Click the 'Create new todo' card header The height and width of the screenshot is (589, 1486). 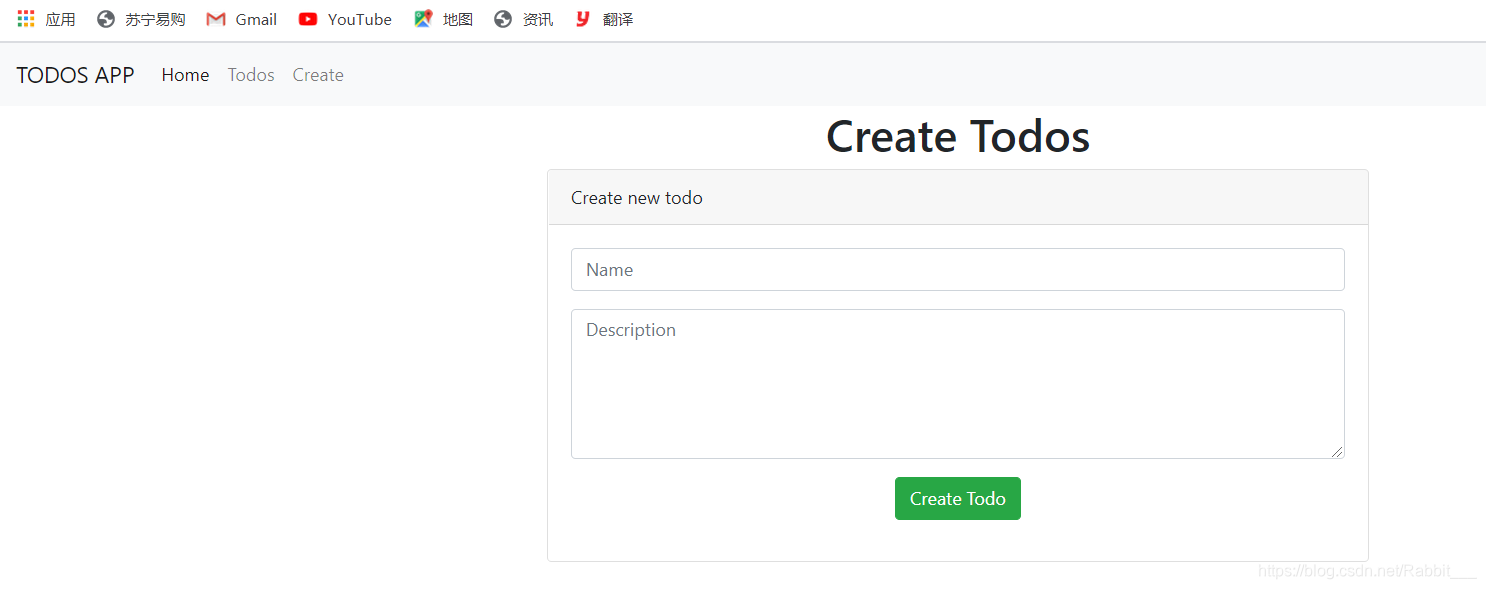957,198
